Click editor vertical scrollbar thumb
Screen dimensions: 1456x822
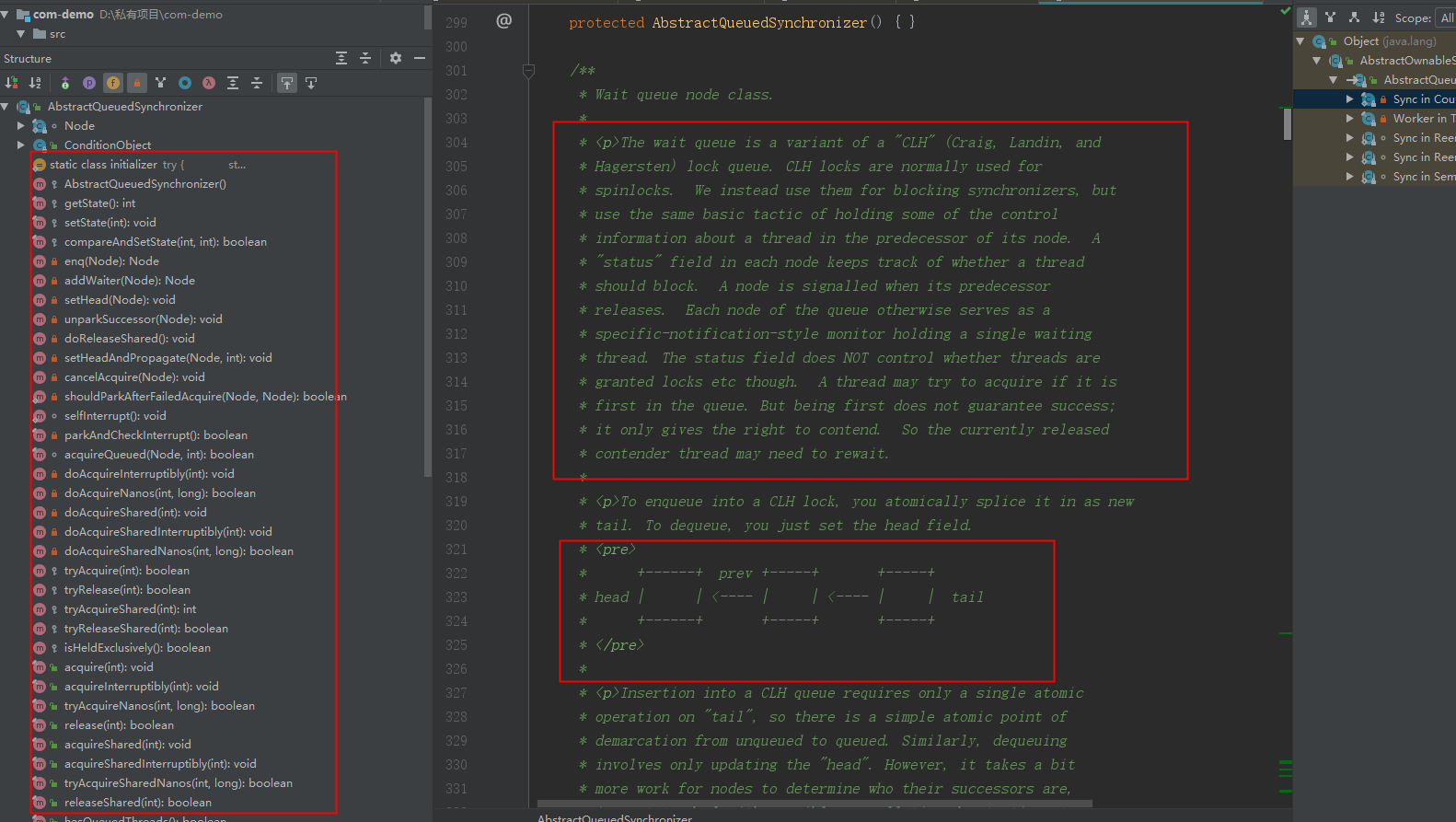click(1287, 124)
